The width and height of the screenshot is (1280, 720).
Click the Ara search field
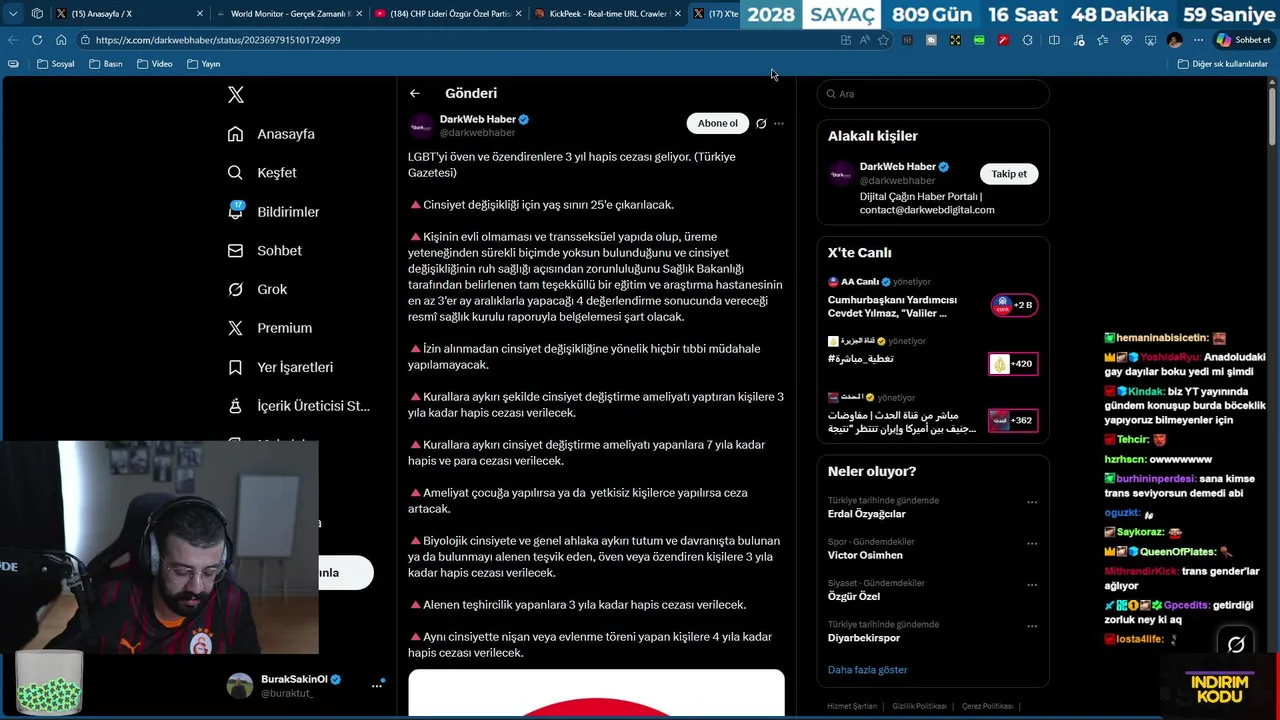click(933, 94)
